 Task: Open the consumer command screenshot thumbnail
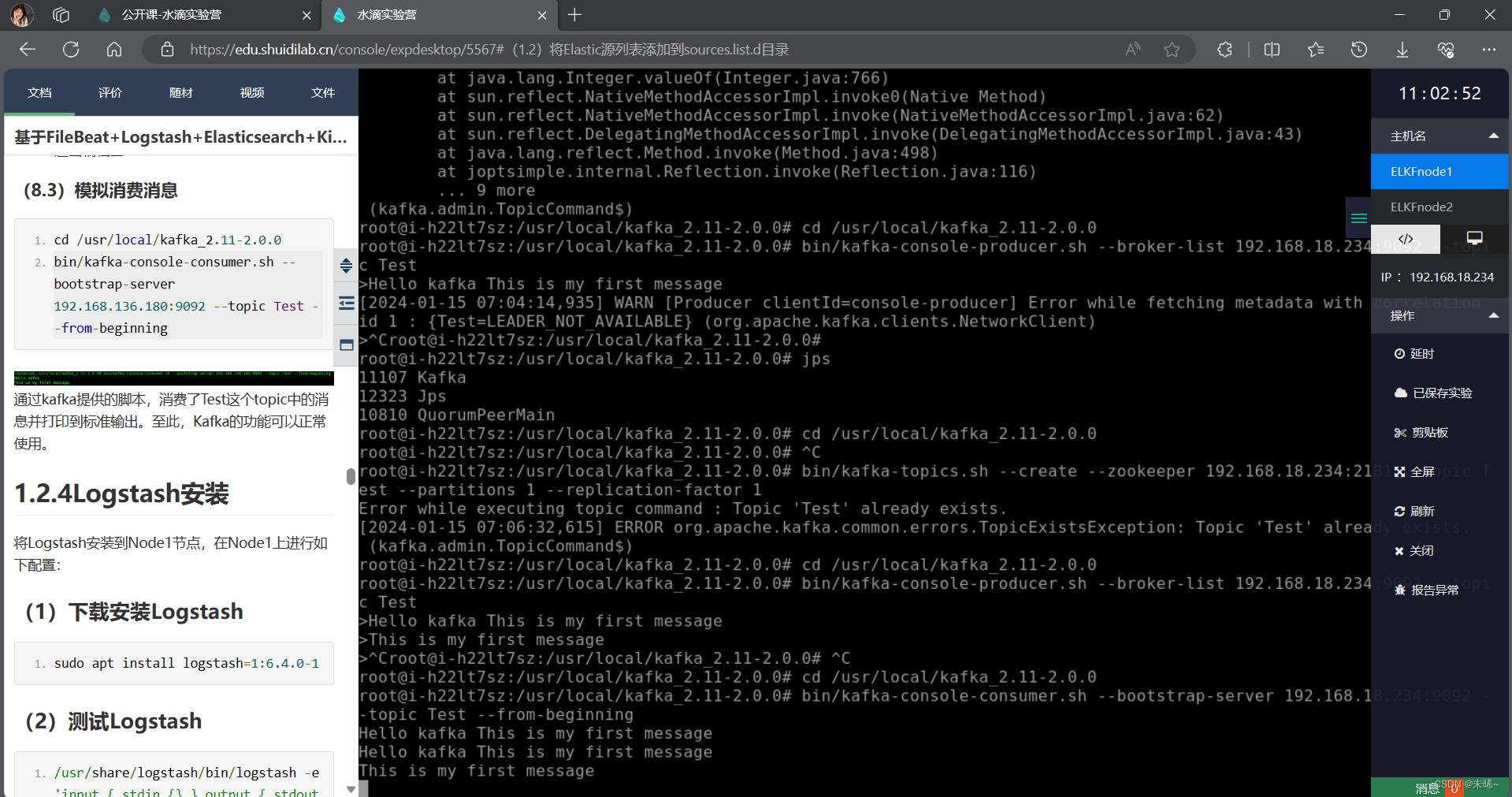173,378
